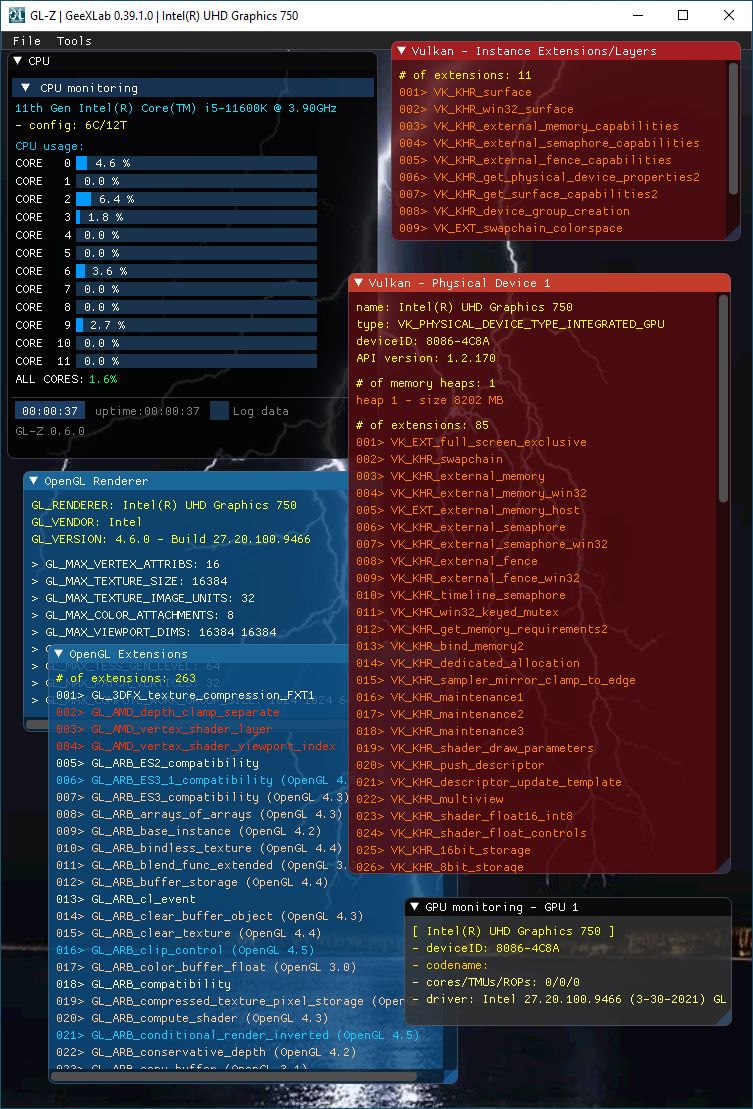Click the scrollbar in Vulkan Physical Device window
Screen dimensions: 753x1109
click(x=723, y=399)
